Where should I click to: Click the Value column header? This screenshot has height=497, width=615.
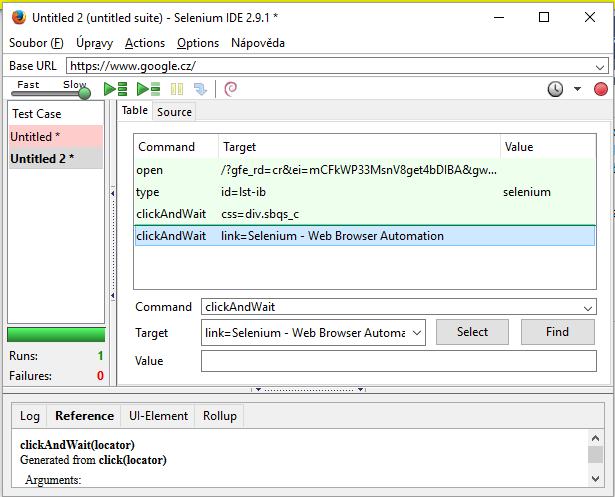pos(548,147)
